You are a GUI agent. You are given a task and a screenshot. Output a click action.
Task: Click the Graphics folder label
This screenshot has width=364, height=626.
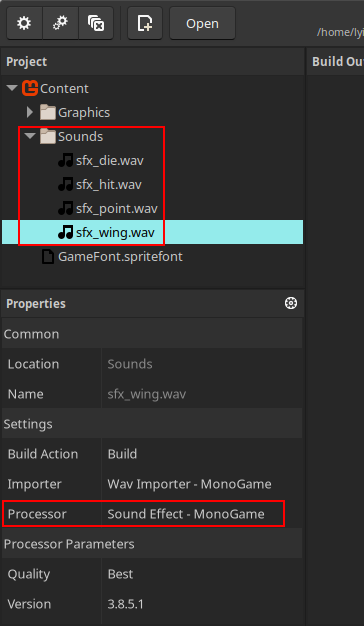[84, 113]
